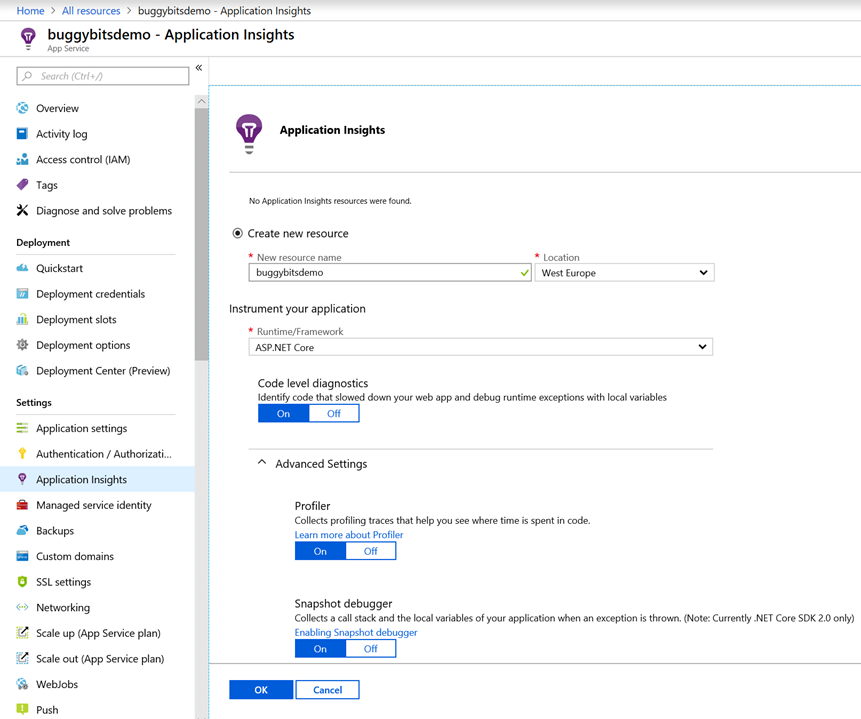Enable Snapshot debugger with On
Image resolution: width=861 pixels, height=719 pixels.
(x=320, y=649)
